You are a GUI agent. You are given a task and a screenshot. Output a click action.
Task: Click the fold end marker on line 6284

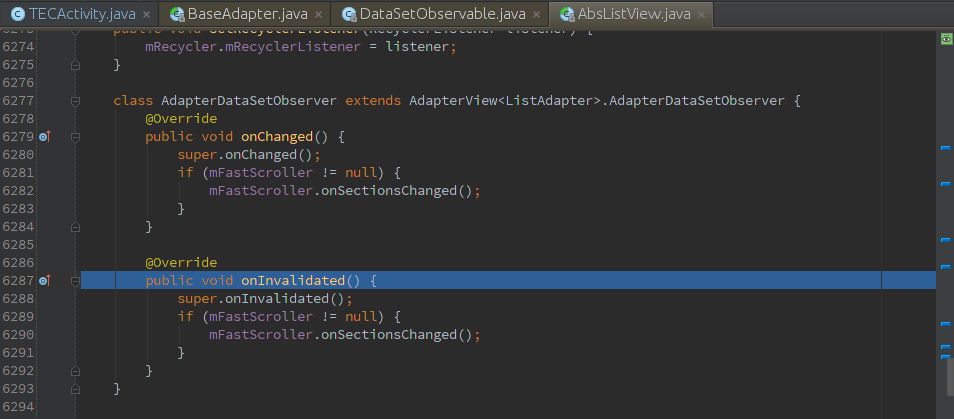pos(75,227)
